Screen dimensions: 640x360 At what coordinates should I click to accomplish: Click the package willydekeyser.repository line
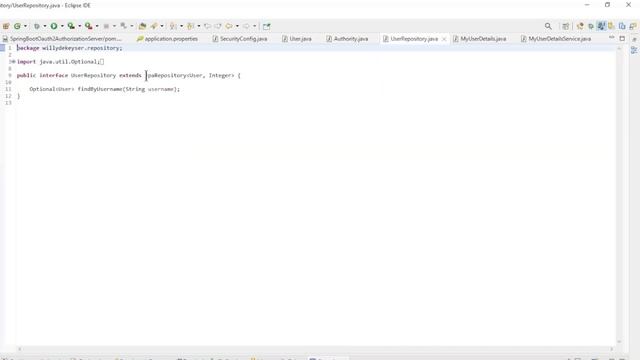pyautogui.click(x=69, y=48)
